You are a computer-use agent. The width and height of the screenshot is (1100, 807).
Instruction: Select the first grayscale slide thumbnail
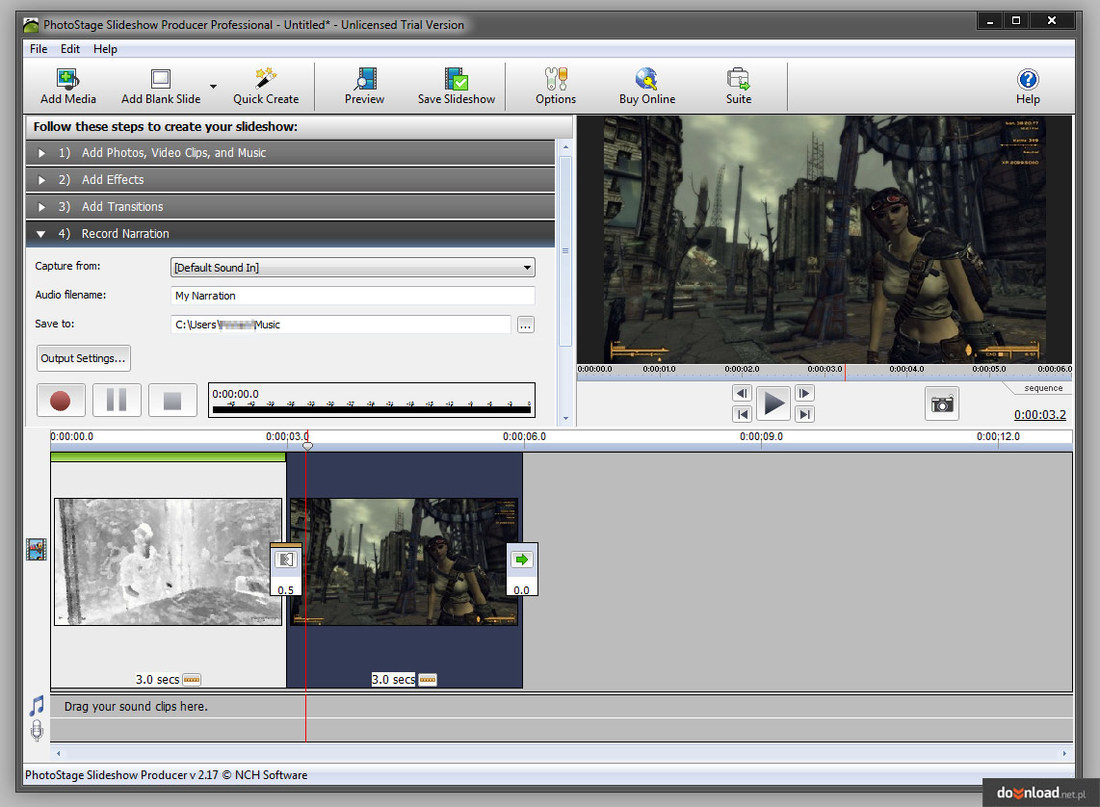point(168,561)
